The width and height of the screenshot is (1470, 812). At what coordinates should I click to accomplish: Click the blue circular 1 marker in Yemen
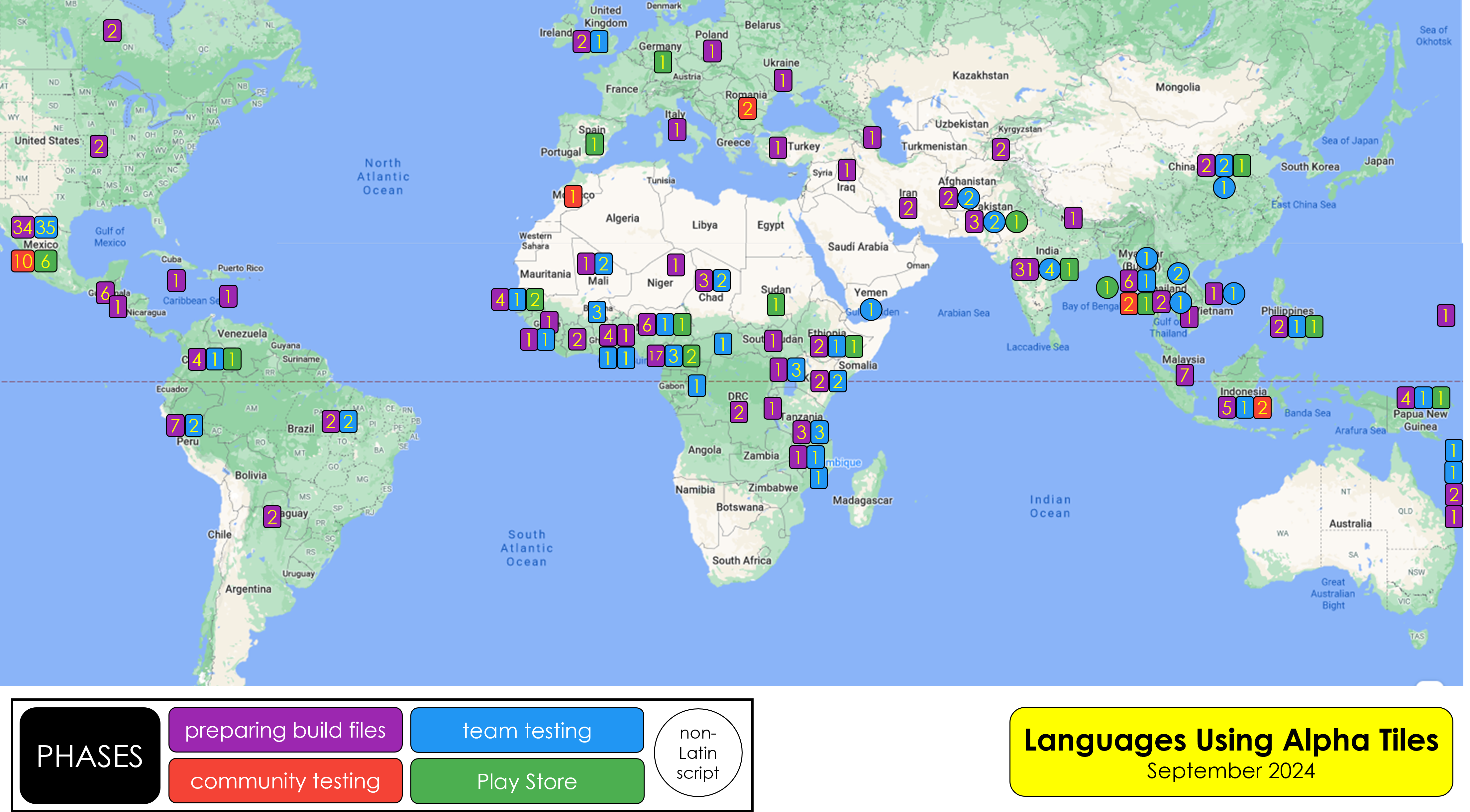[x=871, y=310]
